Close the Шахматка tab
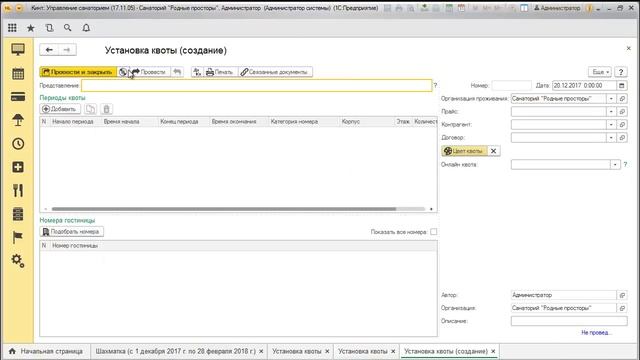 (261, 351)
